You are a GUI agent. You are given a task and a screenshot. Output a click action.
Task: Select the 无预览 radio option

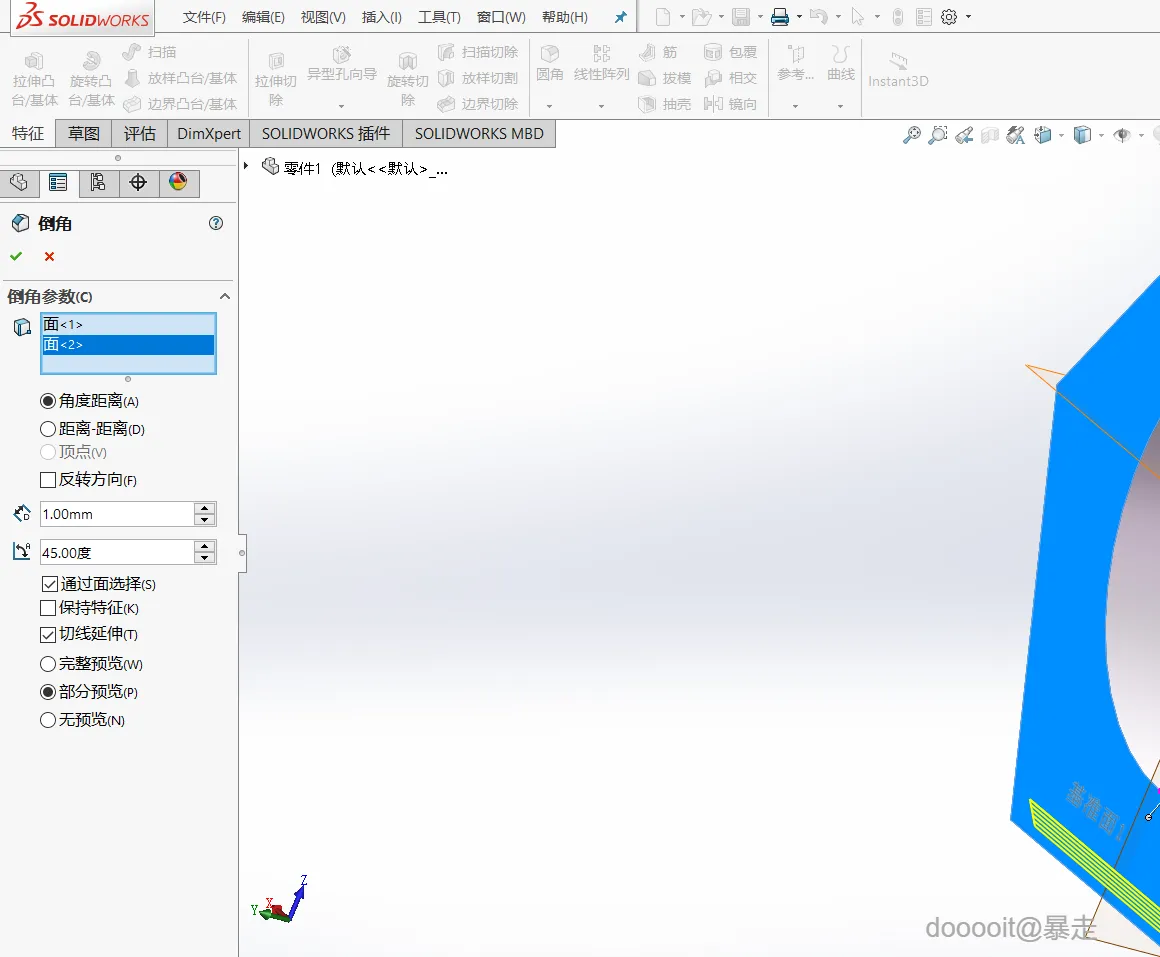(48, 720)
